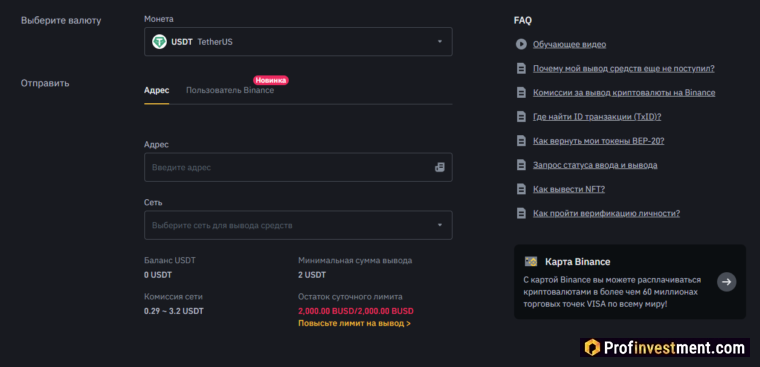Click the USDT TetherUS coin selector
This screenshot has width=760, height=367.
298,42
